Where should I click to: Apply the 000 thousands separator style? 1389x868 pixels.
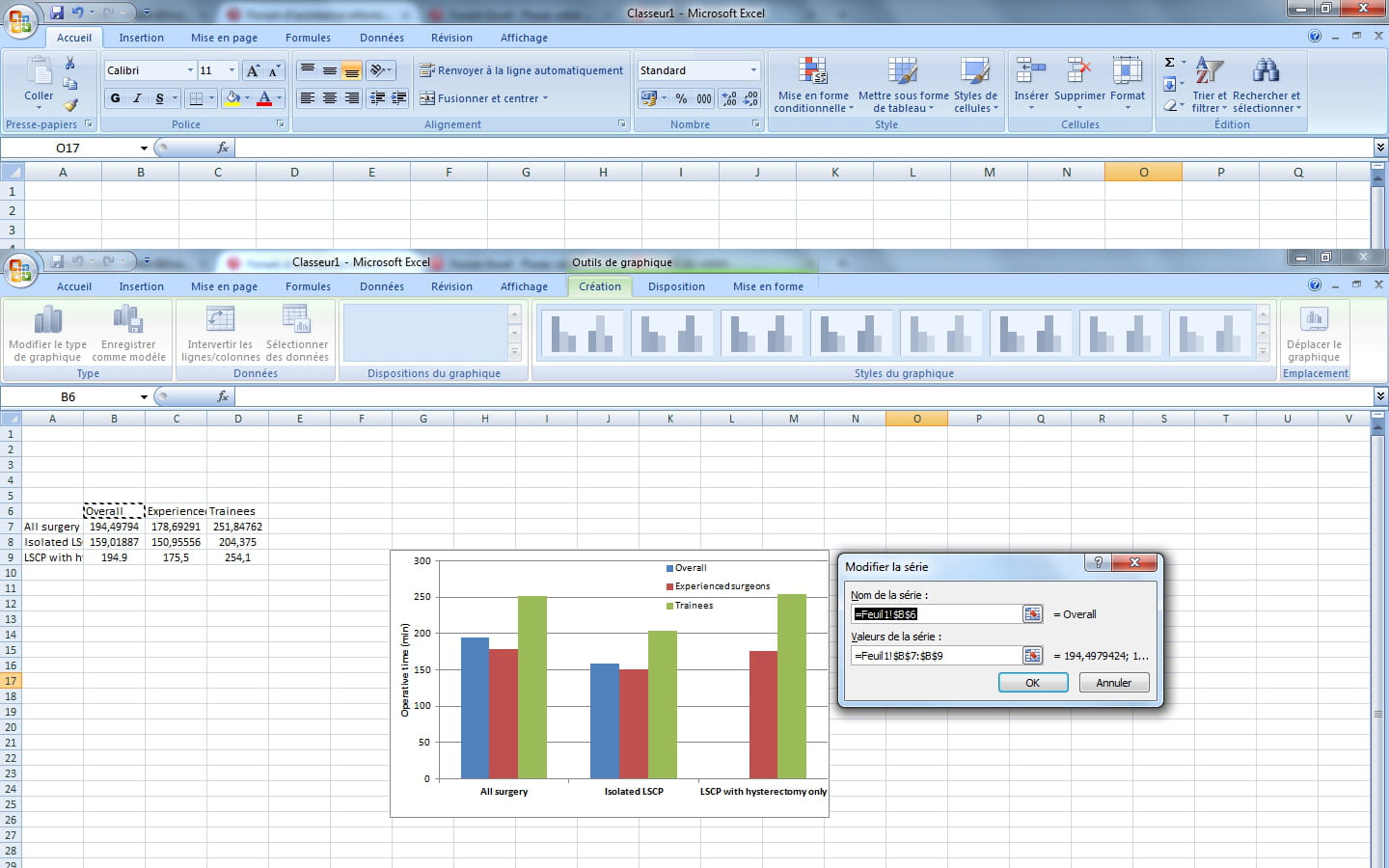(x=704, y=98)
